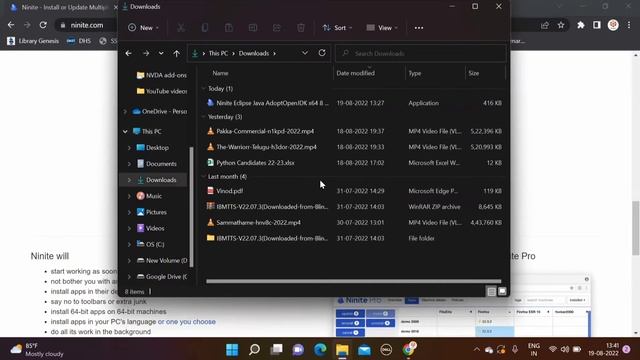
Task: Sort files by the Name column header
Action: coord(220,73)
